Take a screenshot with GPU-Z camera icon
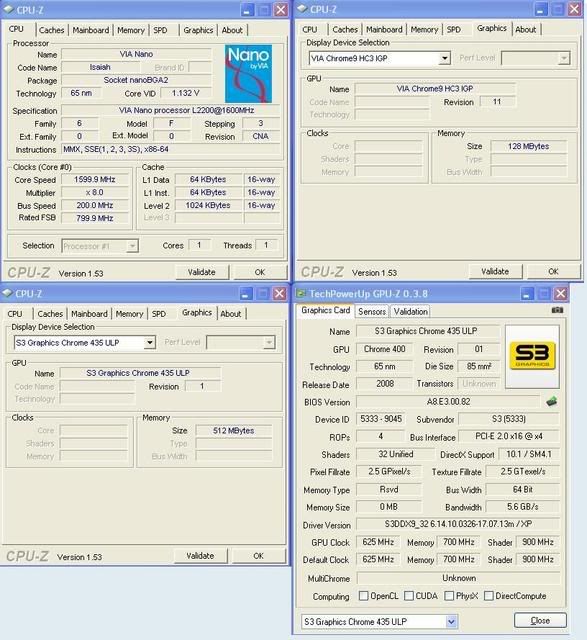This screenshot has width=587, height=640. coord(557,310)
